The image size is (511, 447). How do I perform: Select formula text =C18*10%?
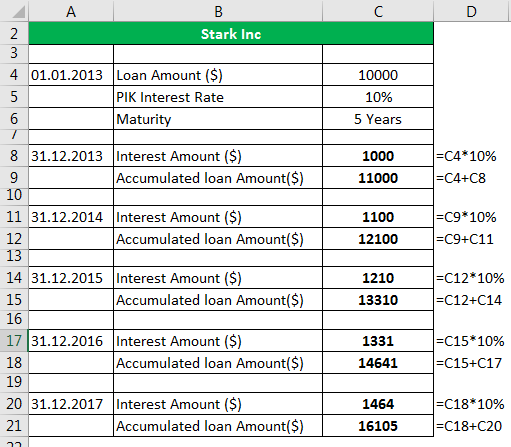(470, 404)
